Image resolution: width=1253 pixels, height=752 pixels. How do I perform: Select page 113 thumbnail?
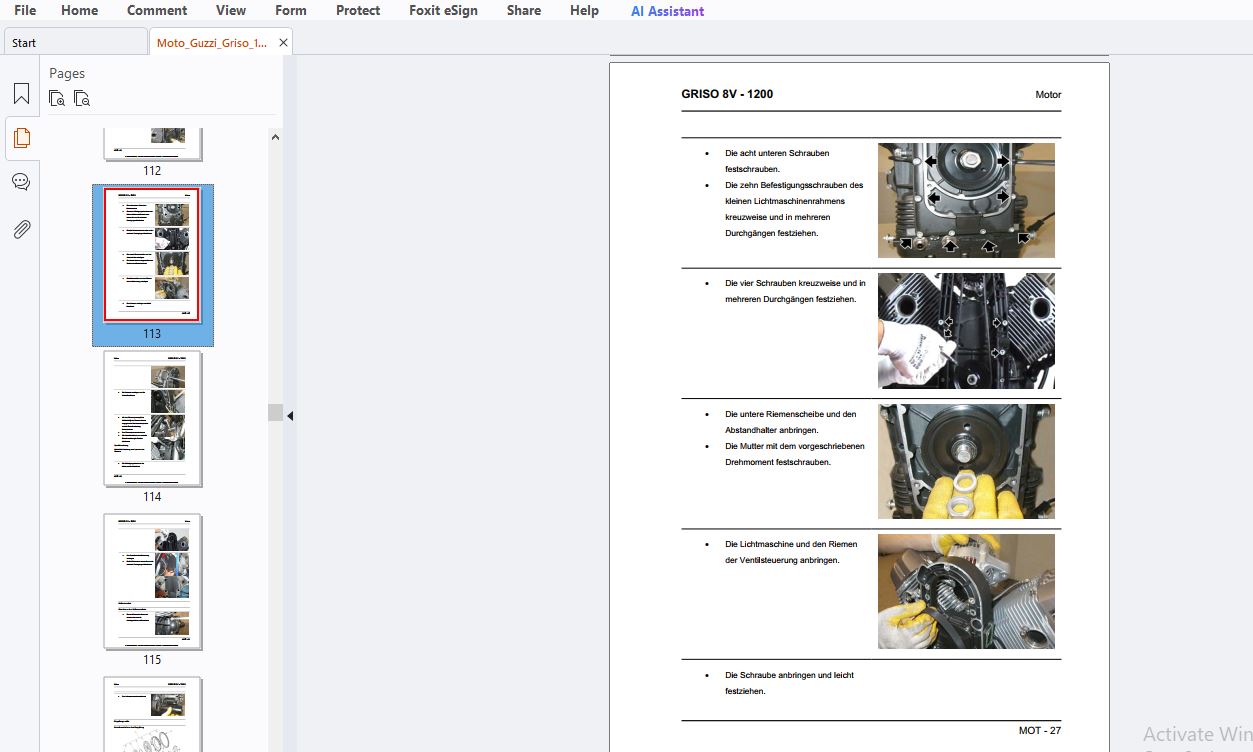153,255
